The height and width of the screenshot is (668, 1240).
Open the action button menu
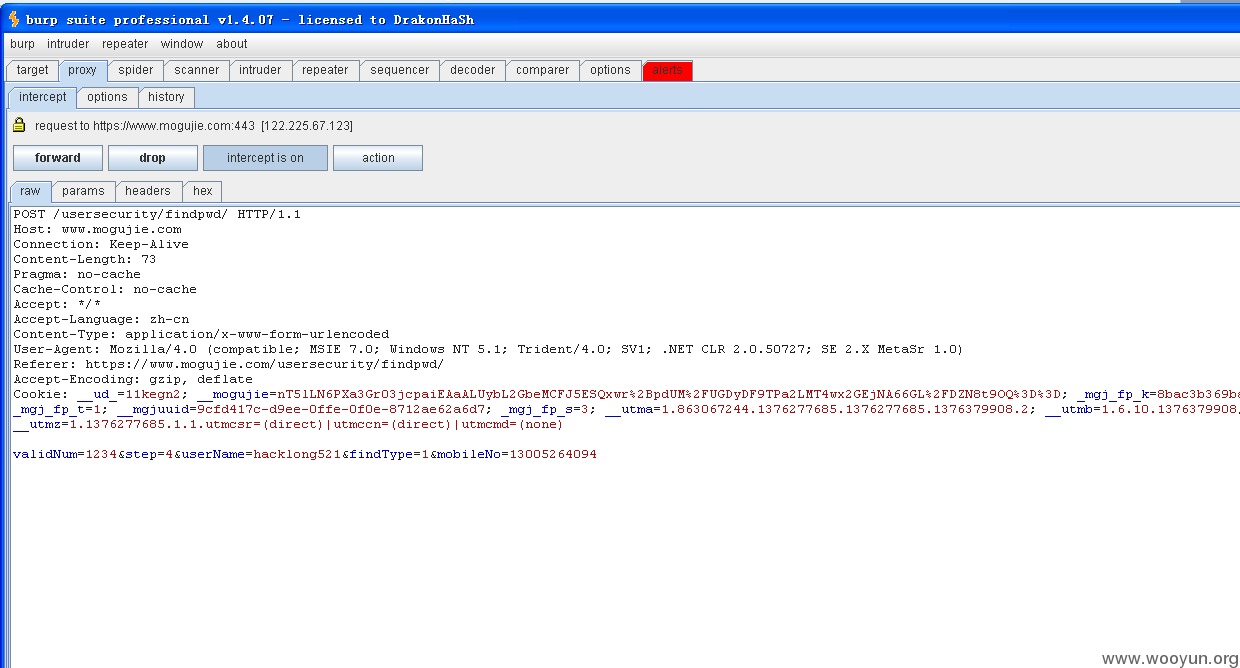[x=378, y=158]
